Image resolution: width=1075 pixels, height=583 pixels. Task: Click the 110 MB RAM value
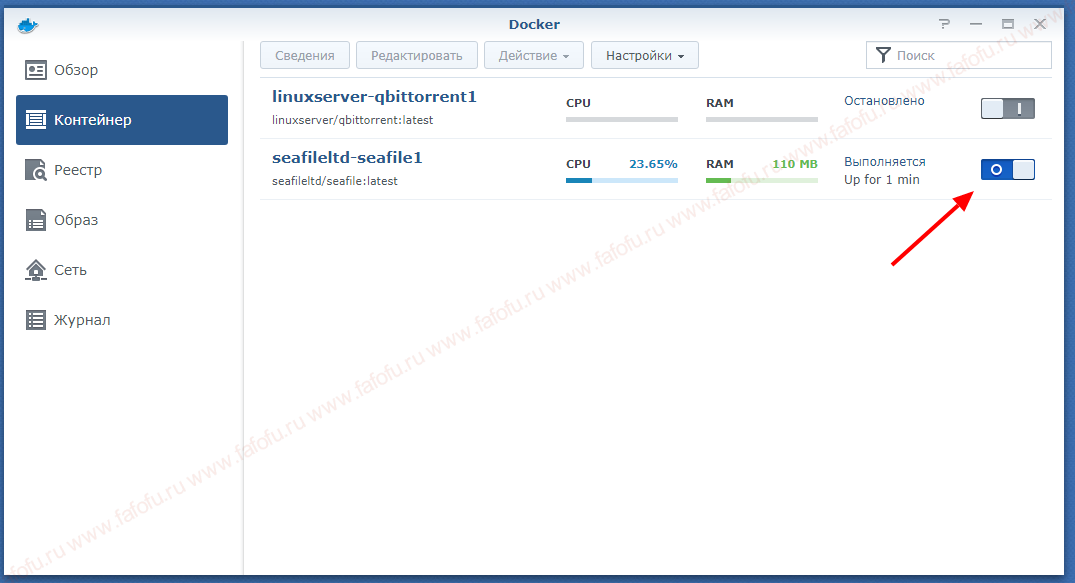point(795,164)
